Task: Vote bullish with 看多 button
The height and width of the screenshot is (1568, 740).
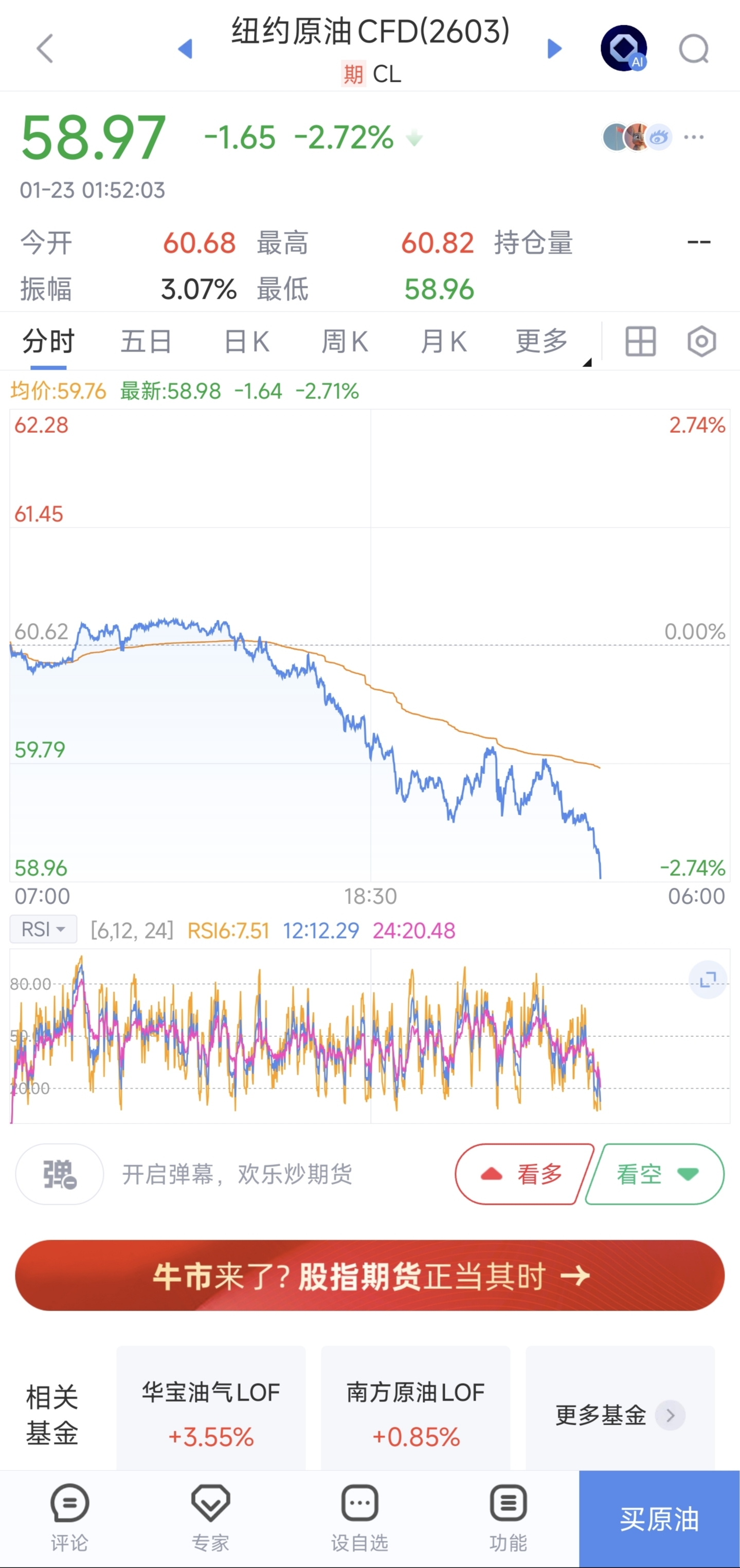Action: [523, 1174]
